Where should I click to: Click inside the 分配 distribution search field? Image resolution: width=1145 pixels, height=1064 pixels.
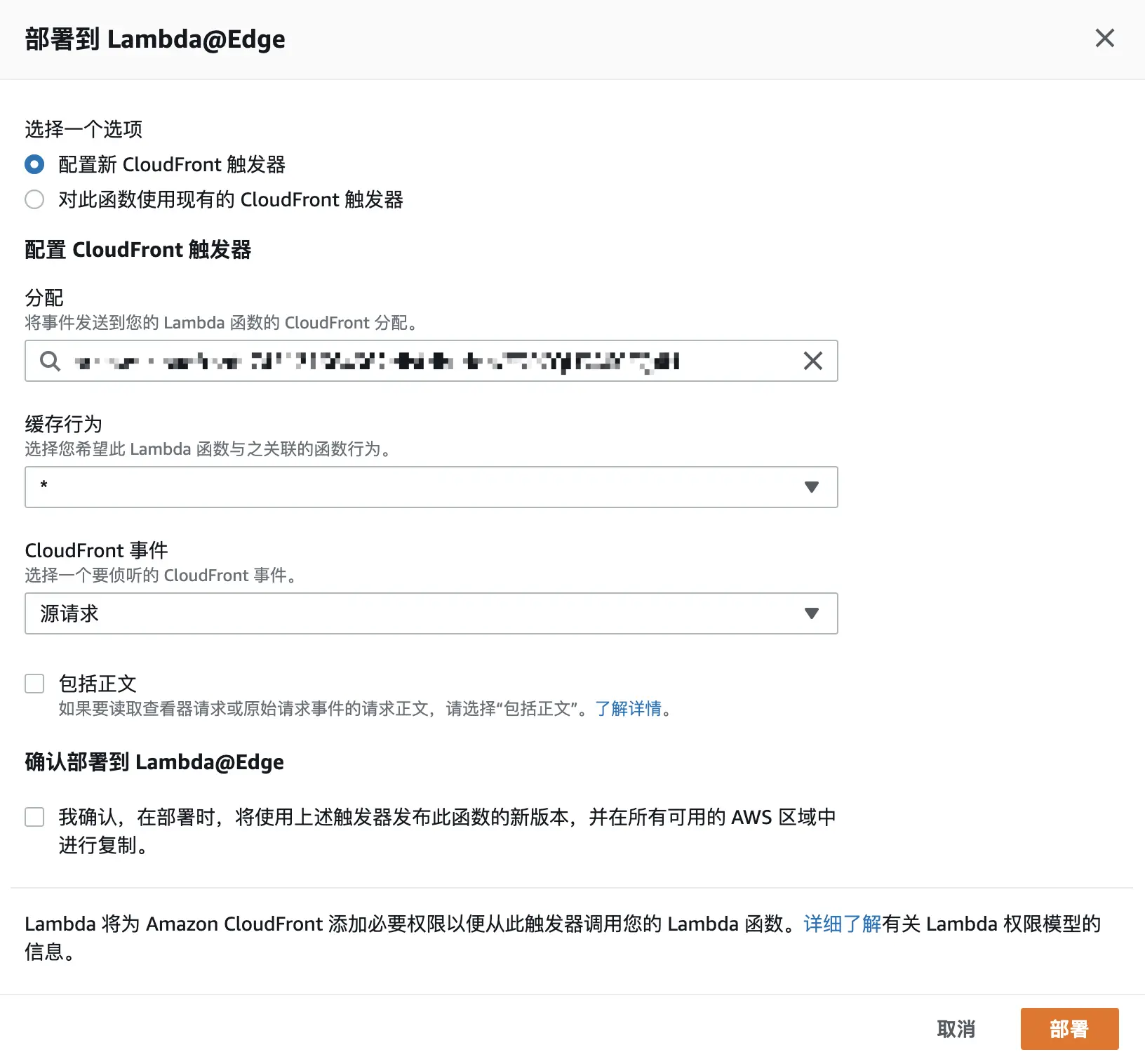click(x=431, y=361)
